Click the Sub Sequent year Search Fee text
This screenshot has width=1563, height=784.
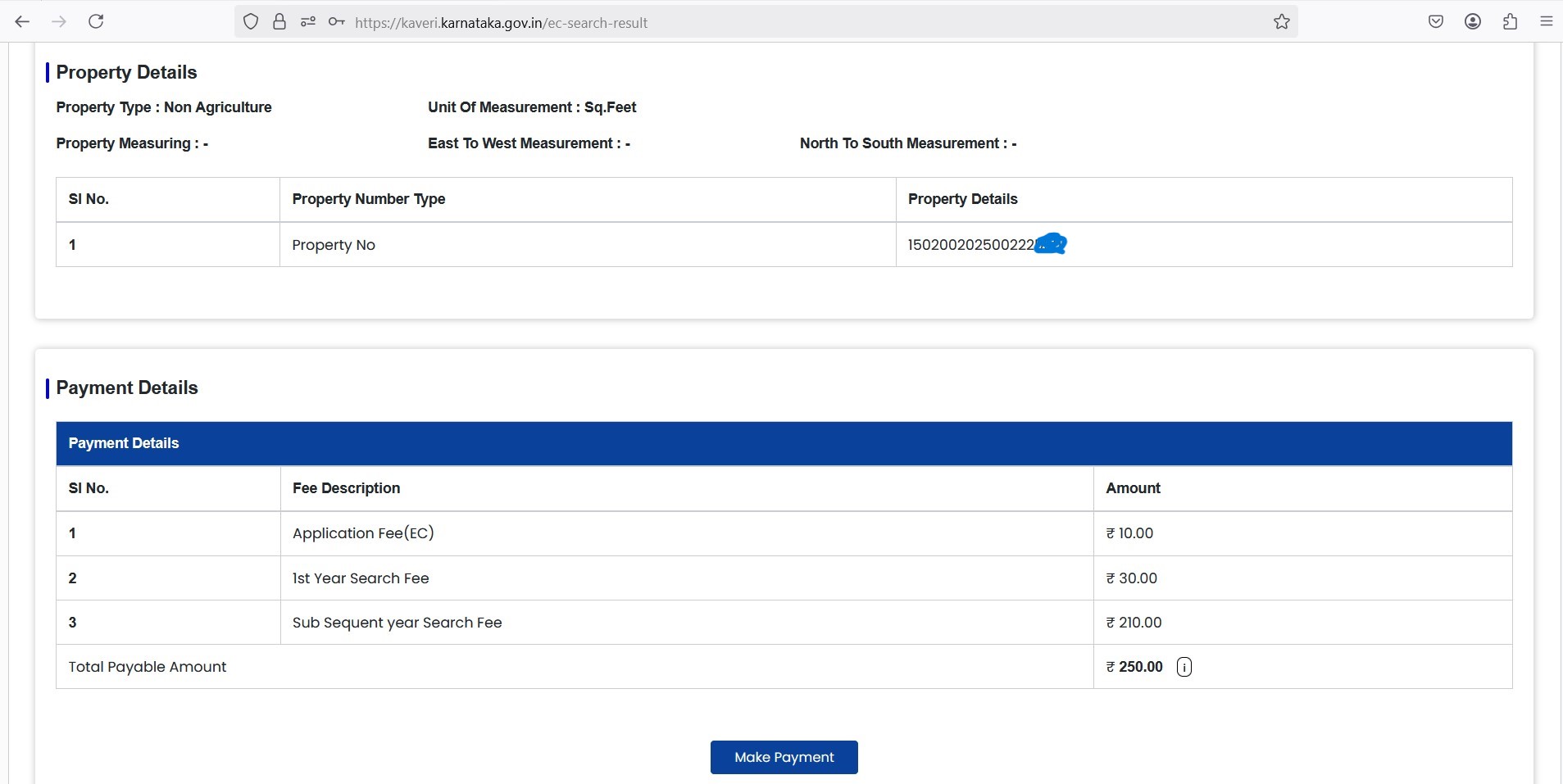(x=397, y=623)
